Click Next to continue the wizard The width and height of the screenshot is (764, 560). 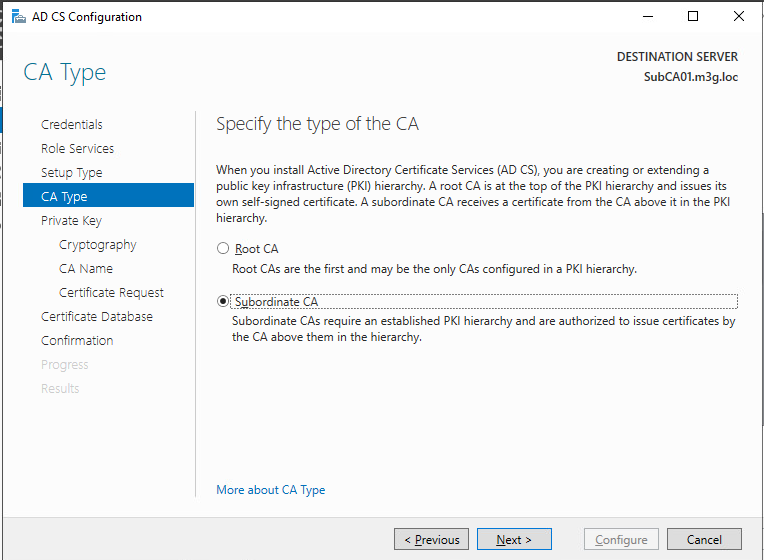[x=513, y=540]
